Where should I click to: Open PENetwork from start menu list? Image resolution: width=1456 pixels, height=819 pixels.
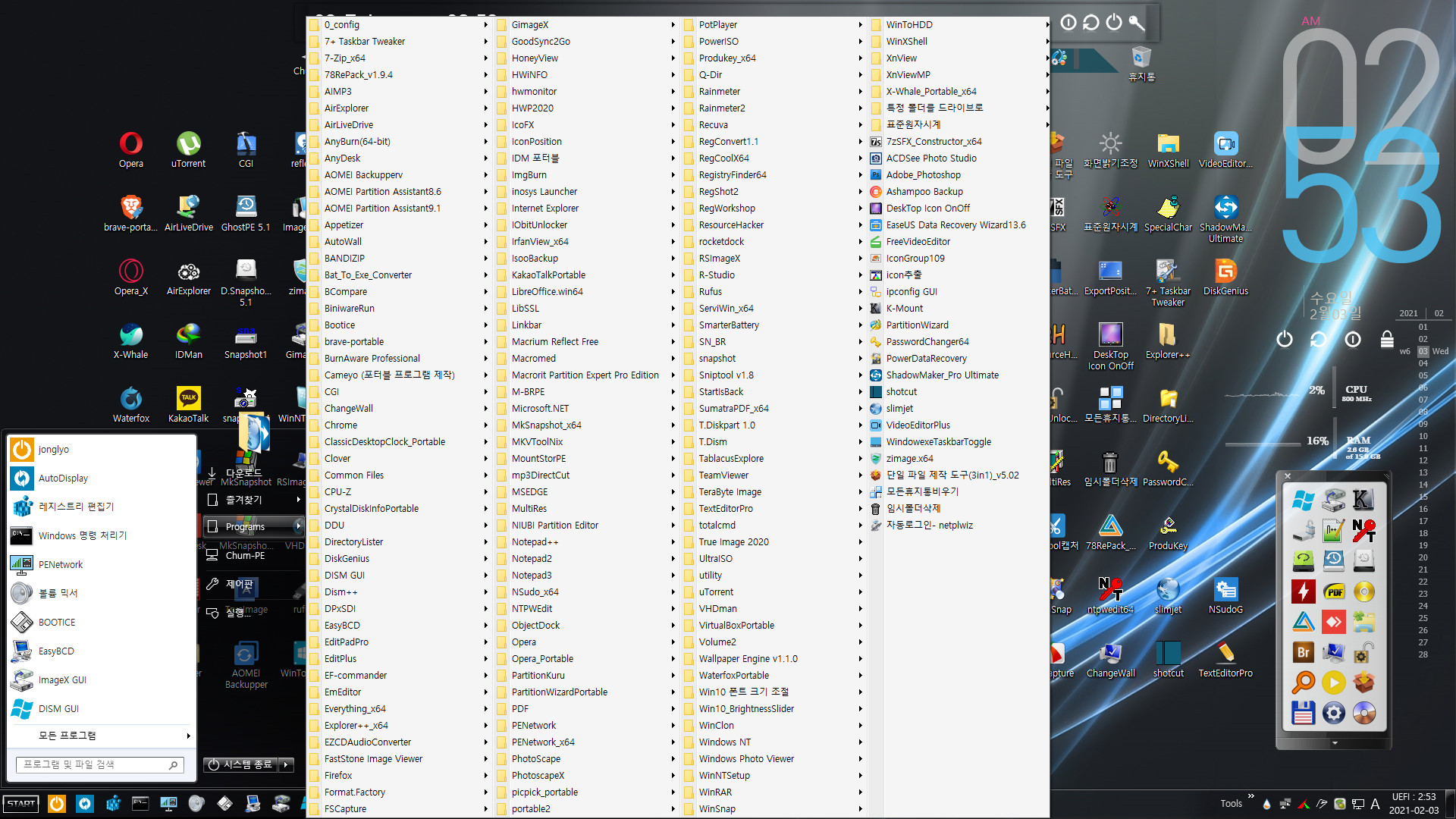(x=102, y=564)
